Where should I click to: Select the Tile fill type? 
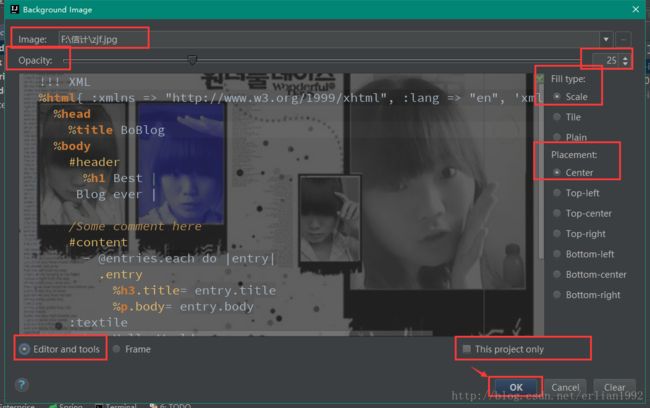click(567, 117)
